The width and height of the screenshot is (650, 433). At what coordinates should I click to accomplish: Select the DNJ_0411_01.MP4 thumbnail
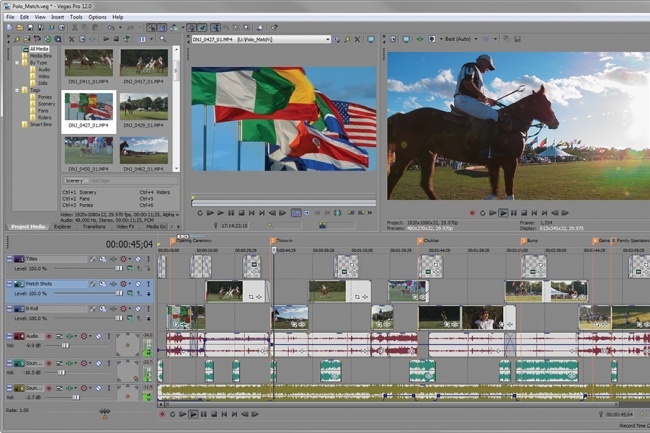pos(89,63)
